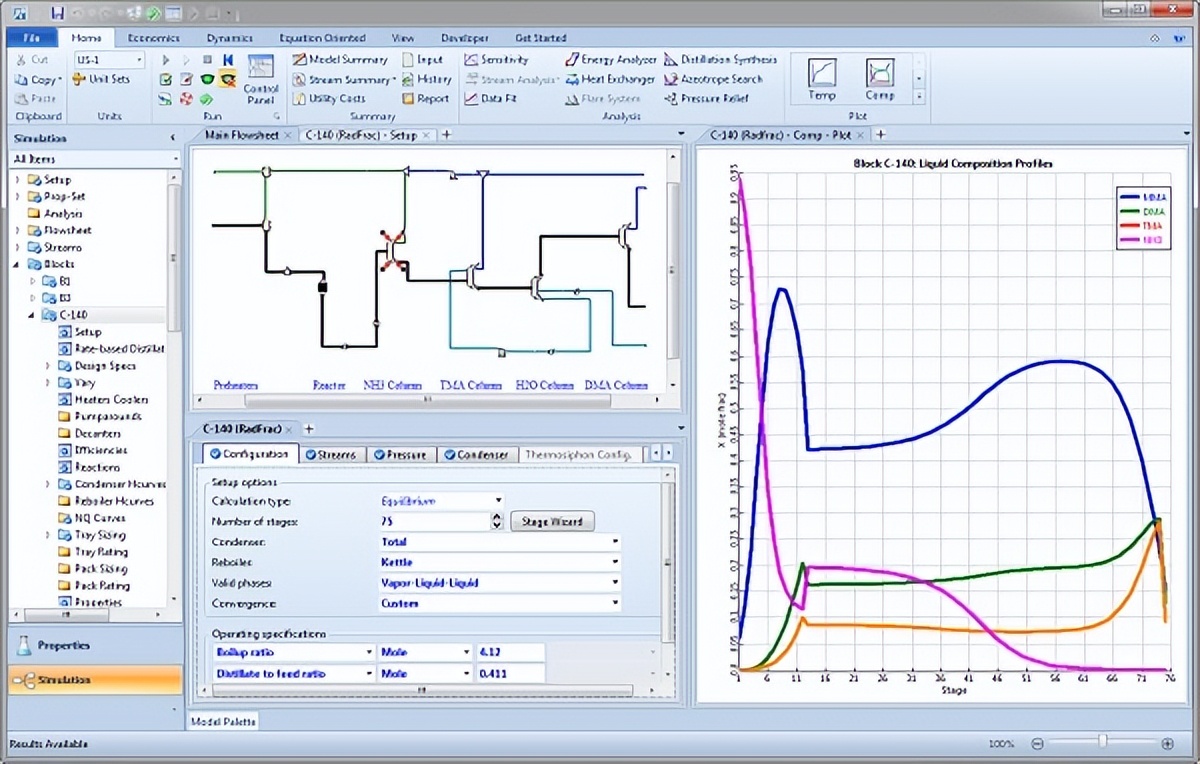Switch to the Properties environment button

(x=65, y=646)
